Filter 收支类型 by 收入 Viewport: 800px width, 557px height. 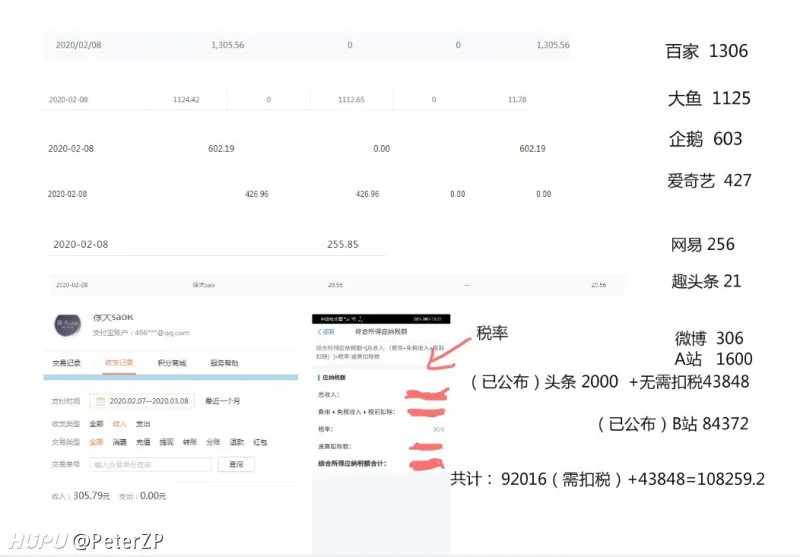(119, 424)
